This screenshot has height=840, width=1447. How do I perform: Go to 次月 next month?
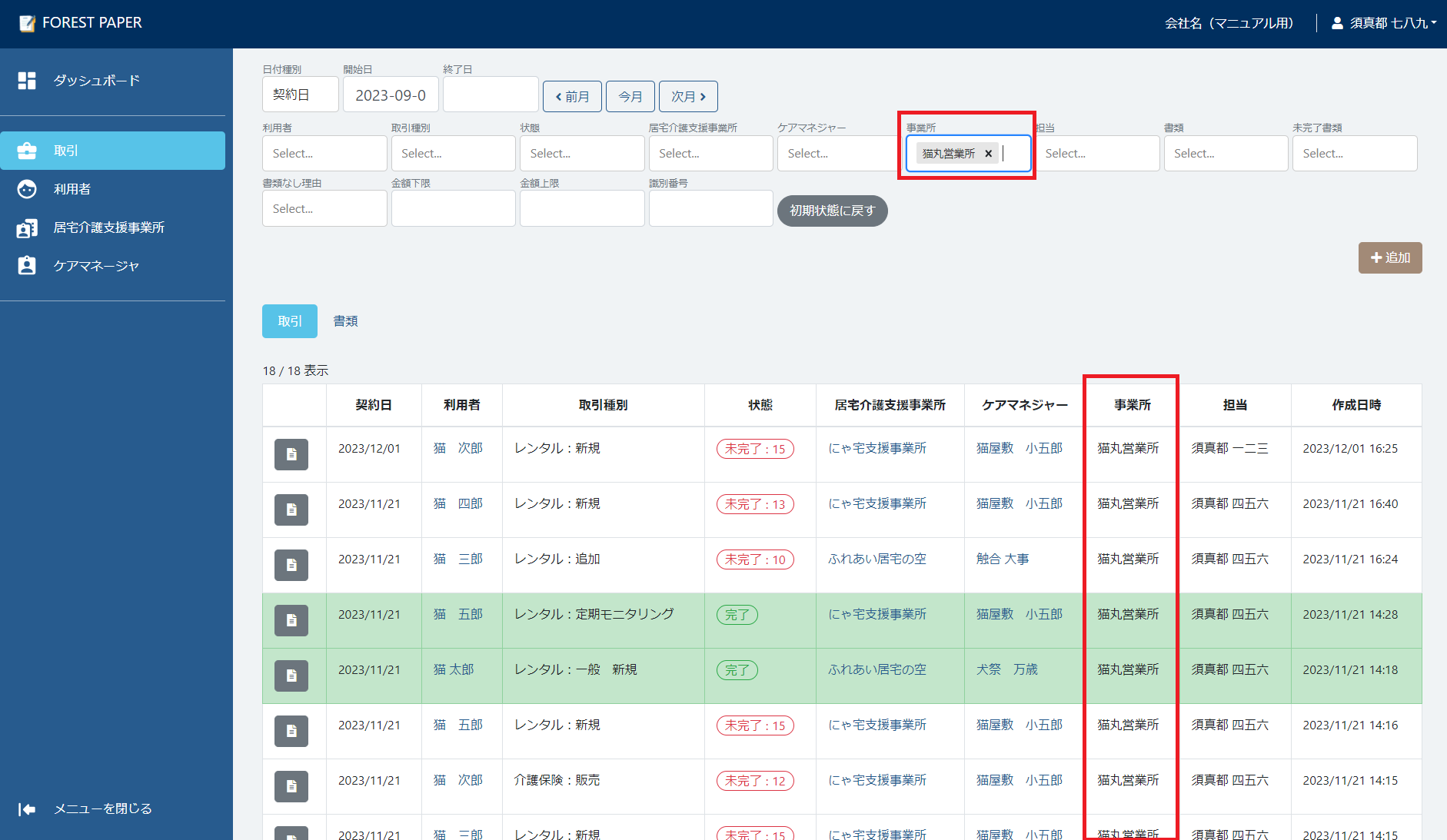point(688,97)
